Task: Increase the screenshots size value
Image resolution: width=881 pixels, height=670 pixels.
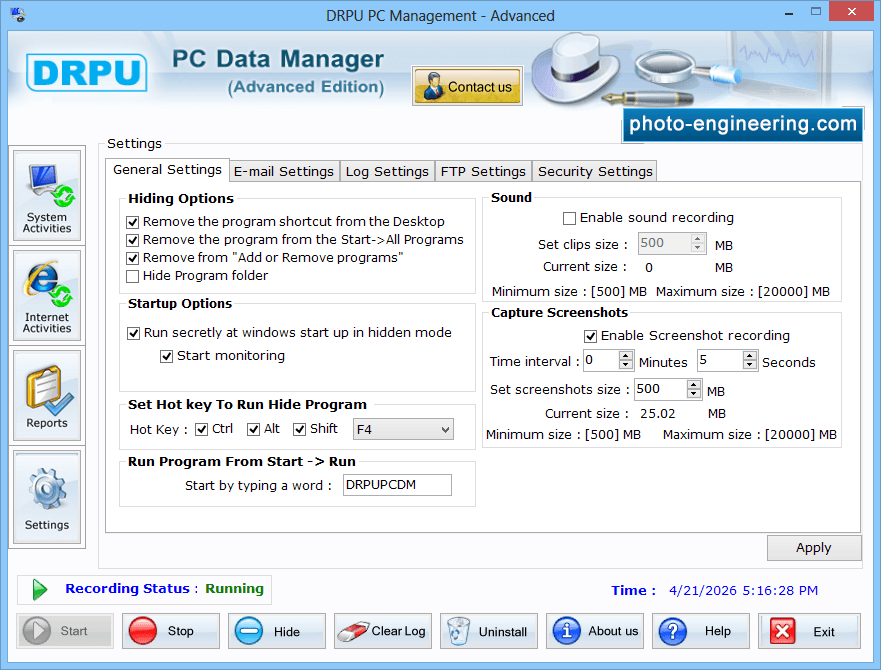Action: click(694, 384)
